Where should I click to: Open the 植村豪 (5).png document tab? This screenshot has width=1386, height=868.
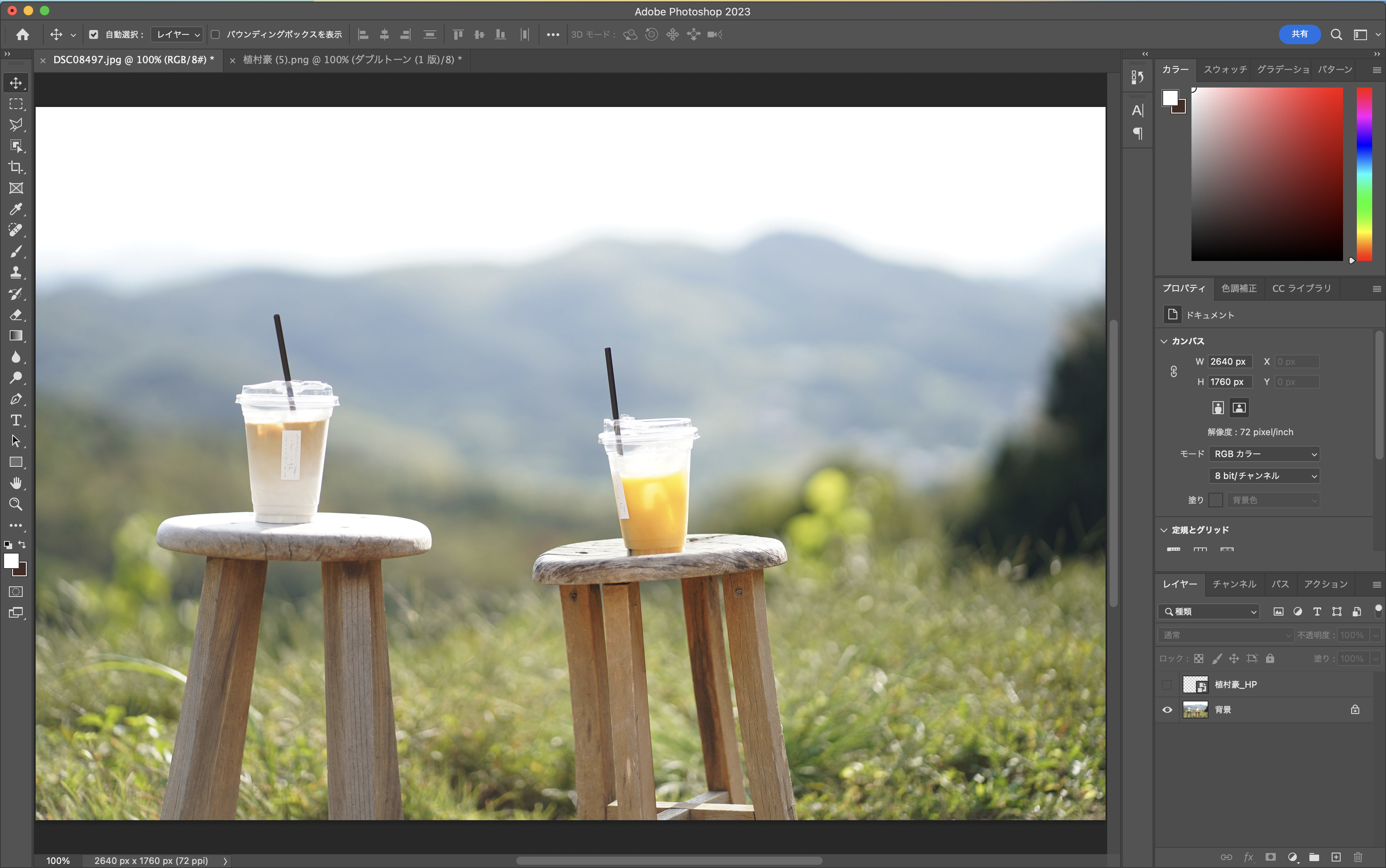tap(352, 60)
